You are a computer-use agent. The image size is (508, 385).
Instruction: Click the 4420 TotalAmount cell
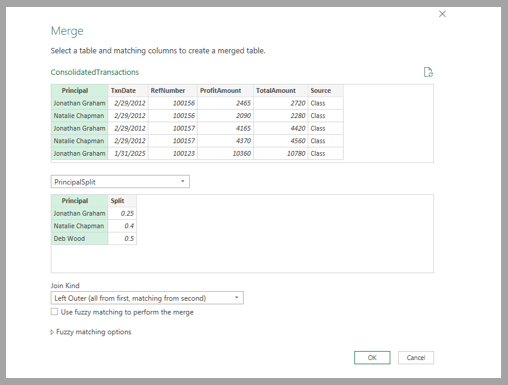tap(281, 128)
